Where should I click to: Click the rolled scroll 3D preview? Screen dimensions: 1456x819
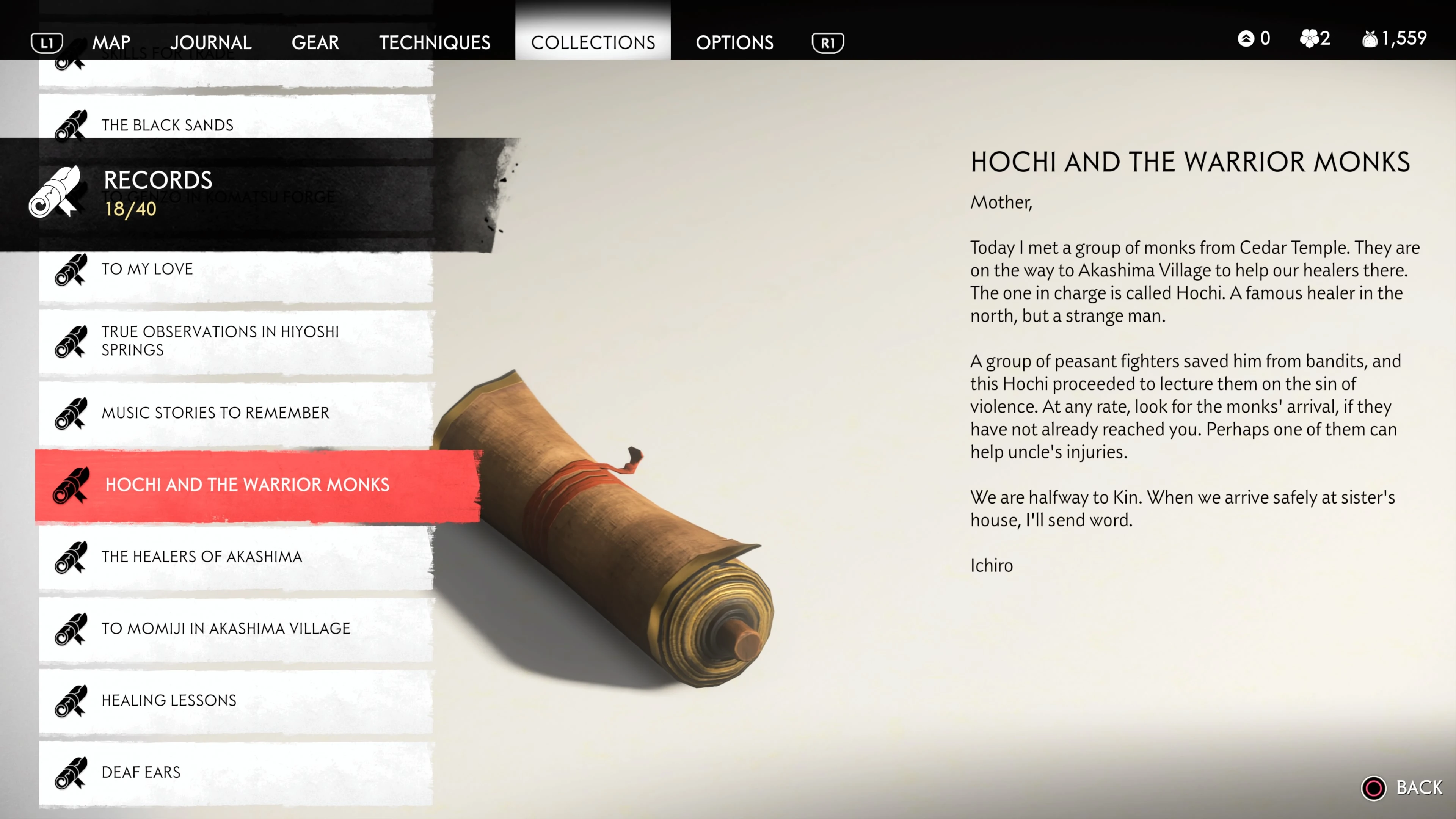607,529
